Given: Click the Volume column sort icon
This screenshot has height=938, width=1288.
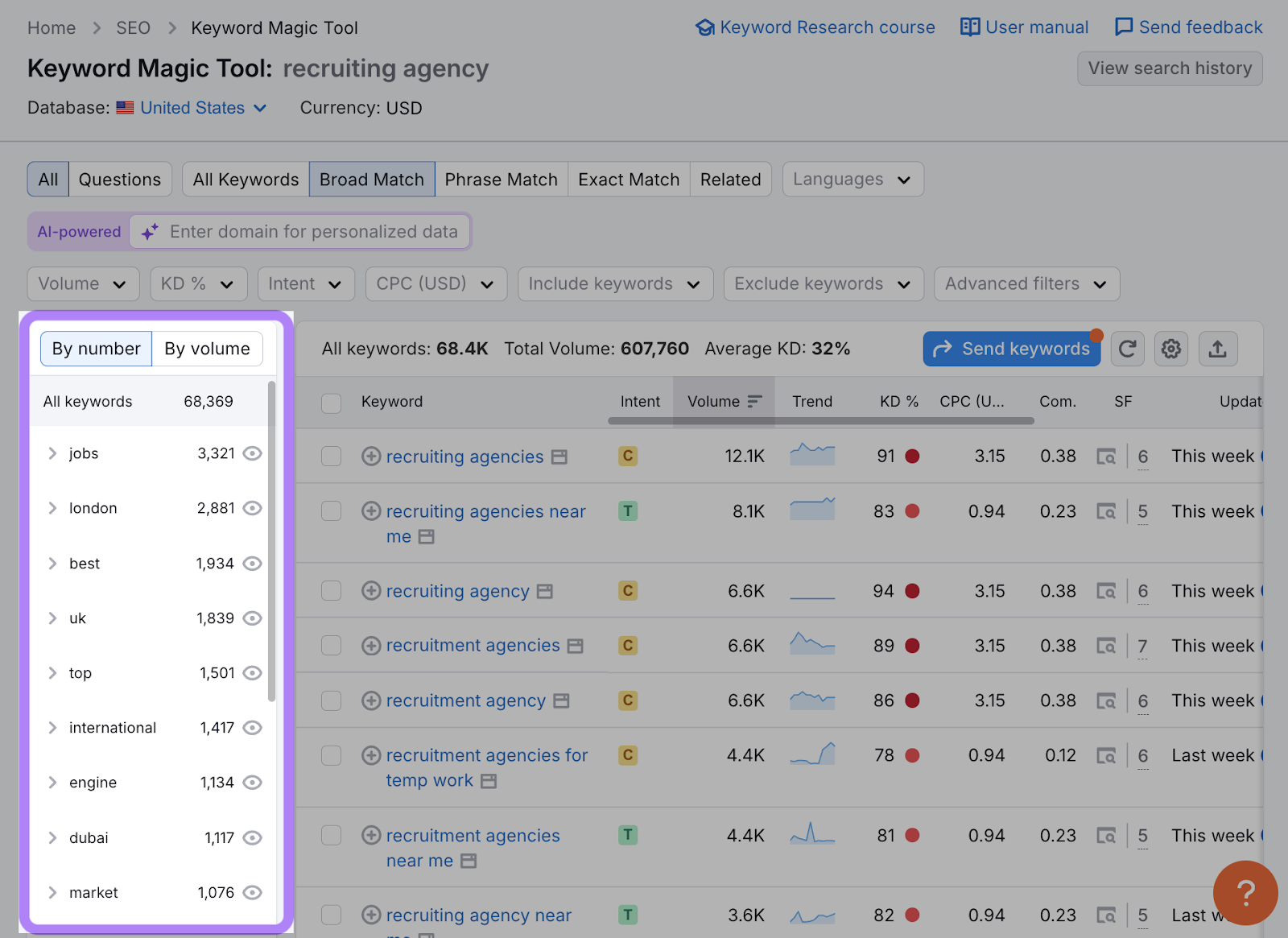Looking at the screenshot, I should (x=754, y=402).
